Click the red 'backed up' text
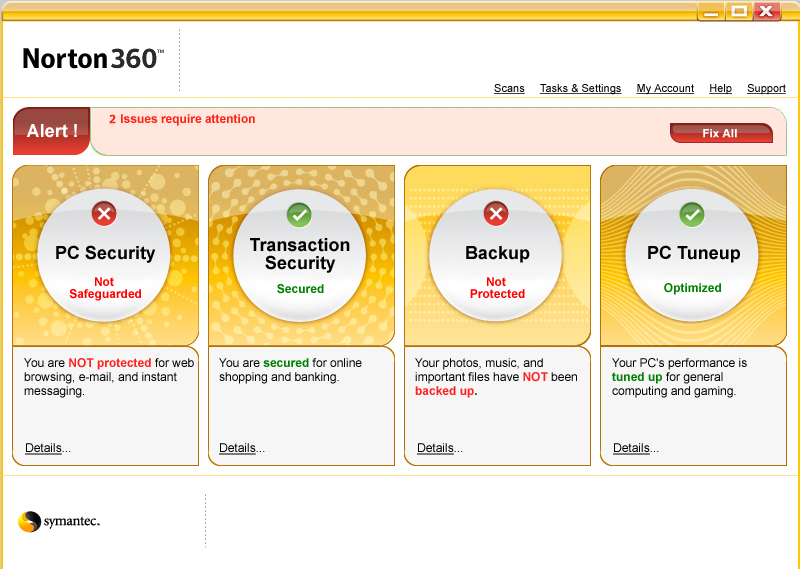 tap(444, 391)
